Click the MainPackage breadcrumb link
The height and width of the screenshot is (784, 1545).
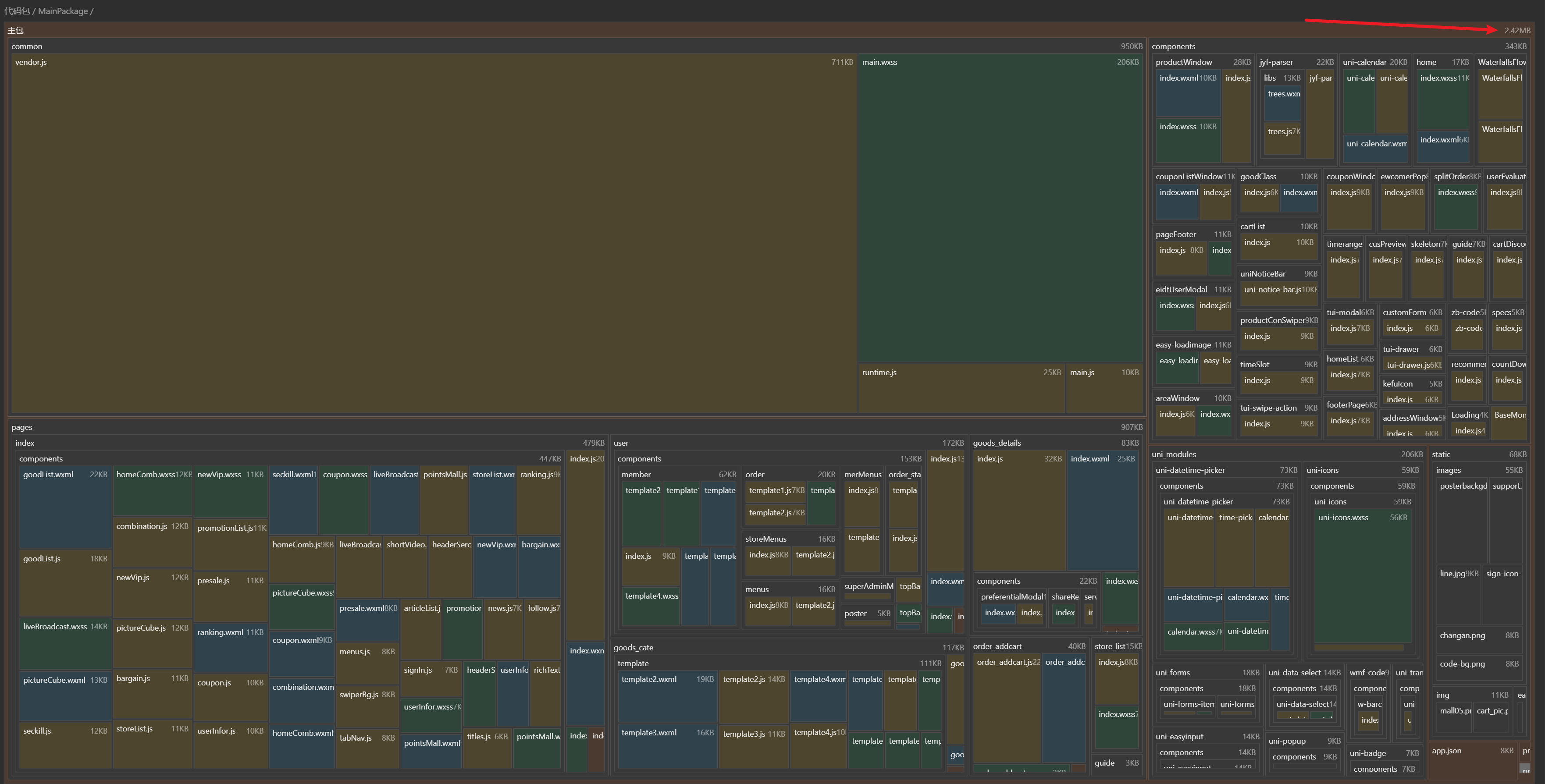[x=63, y=11]
